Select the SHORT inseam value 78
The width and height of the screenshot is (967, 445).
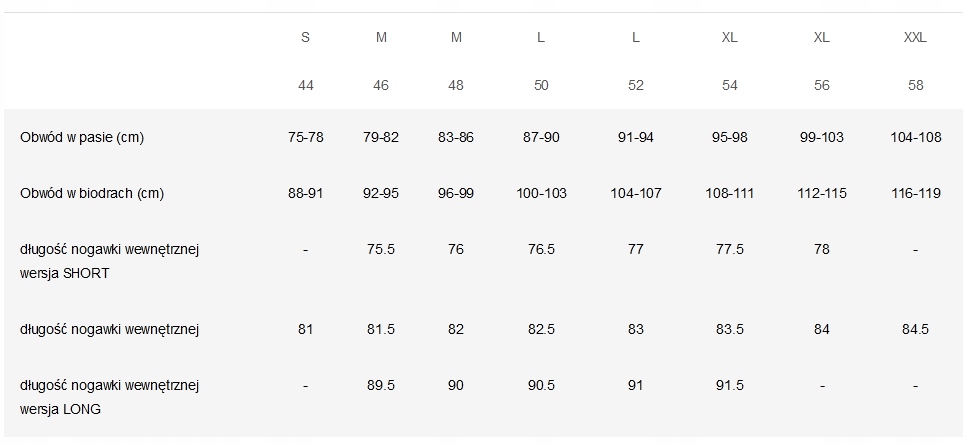point(821,250)
